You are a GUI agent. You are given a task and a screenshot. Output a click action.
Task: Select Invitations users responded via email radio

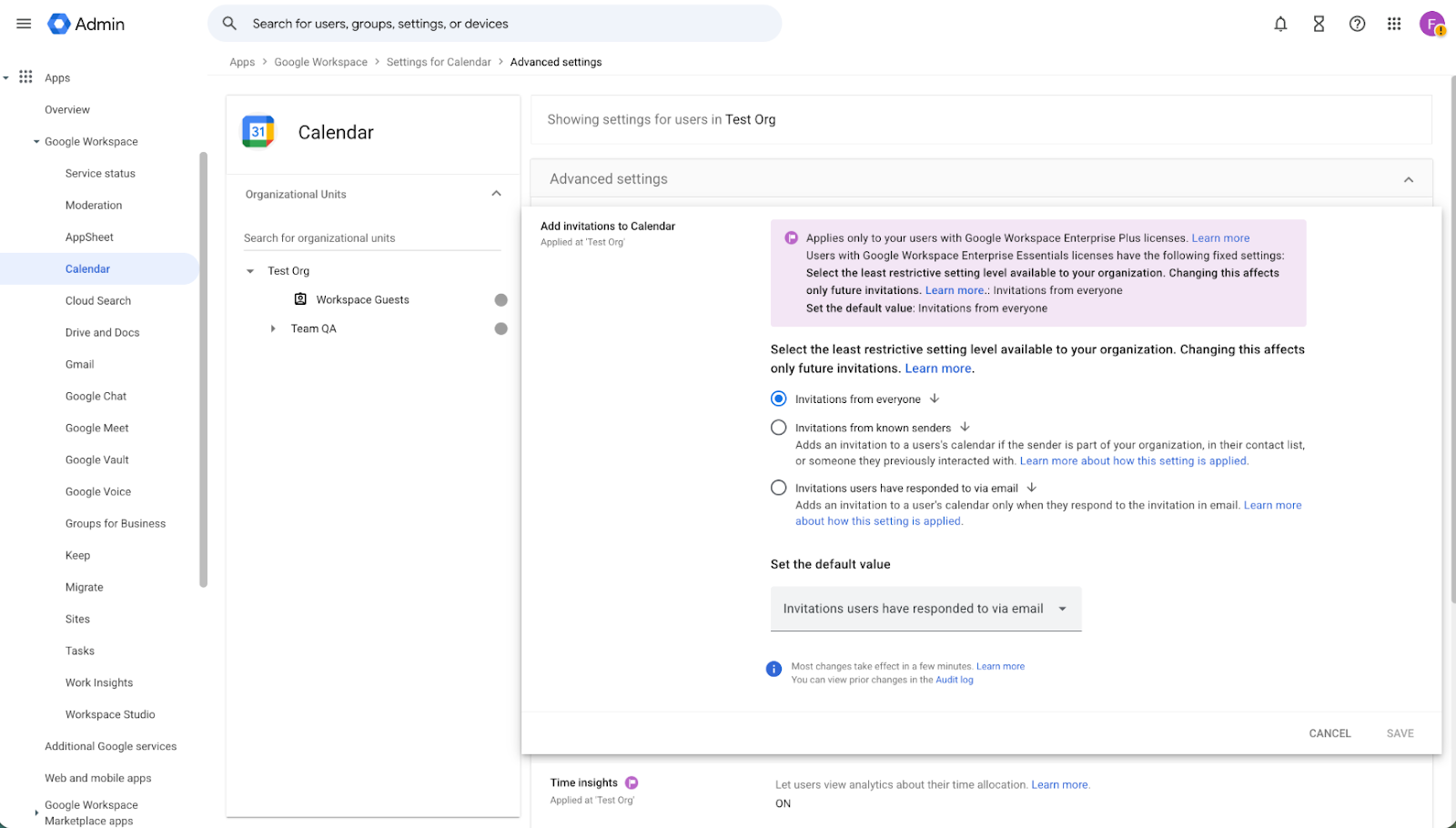778,488
